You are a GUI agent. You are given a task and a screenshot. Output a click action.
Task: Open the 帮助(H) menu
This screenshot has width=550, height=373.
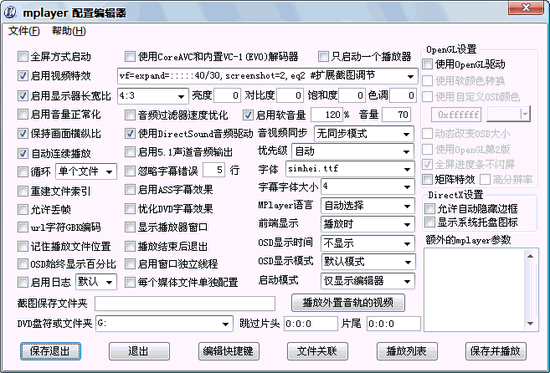coord(69,31)
